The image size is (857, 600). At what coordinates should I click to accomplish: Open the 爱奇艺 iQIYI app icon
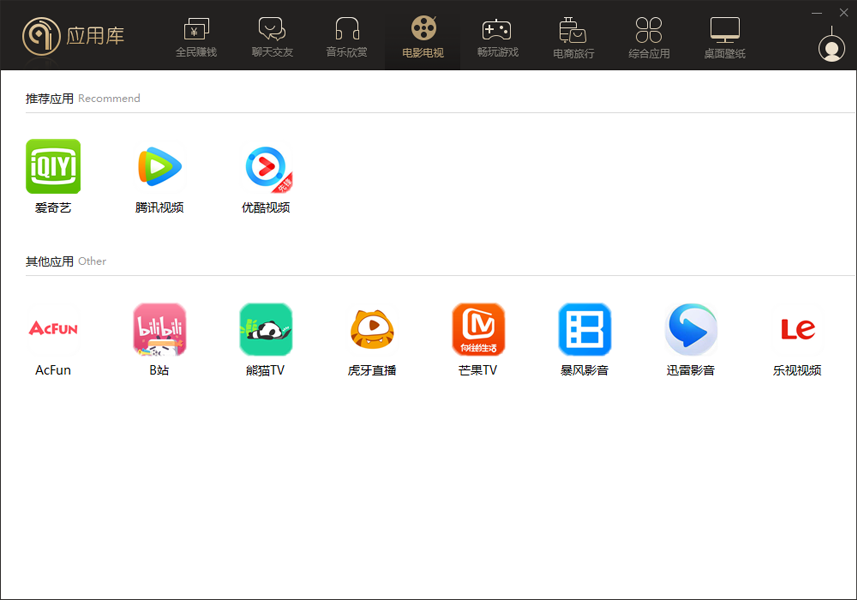pos(53,166)
